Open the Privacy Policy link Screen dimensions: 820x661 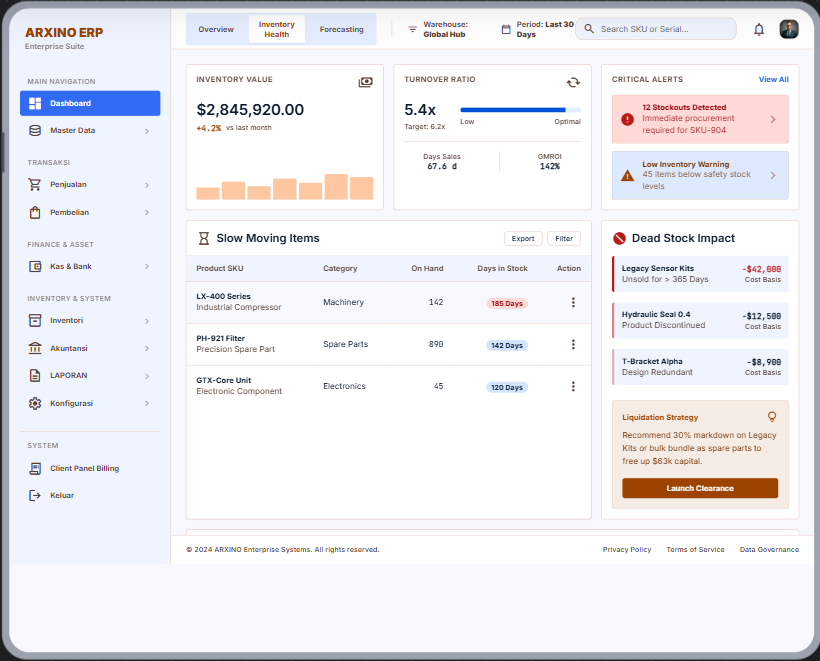click(627, 550)
